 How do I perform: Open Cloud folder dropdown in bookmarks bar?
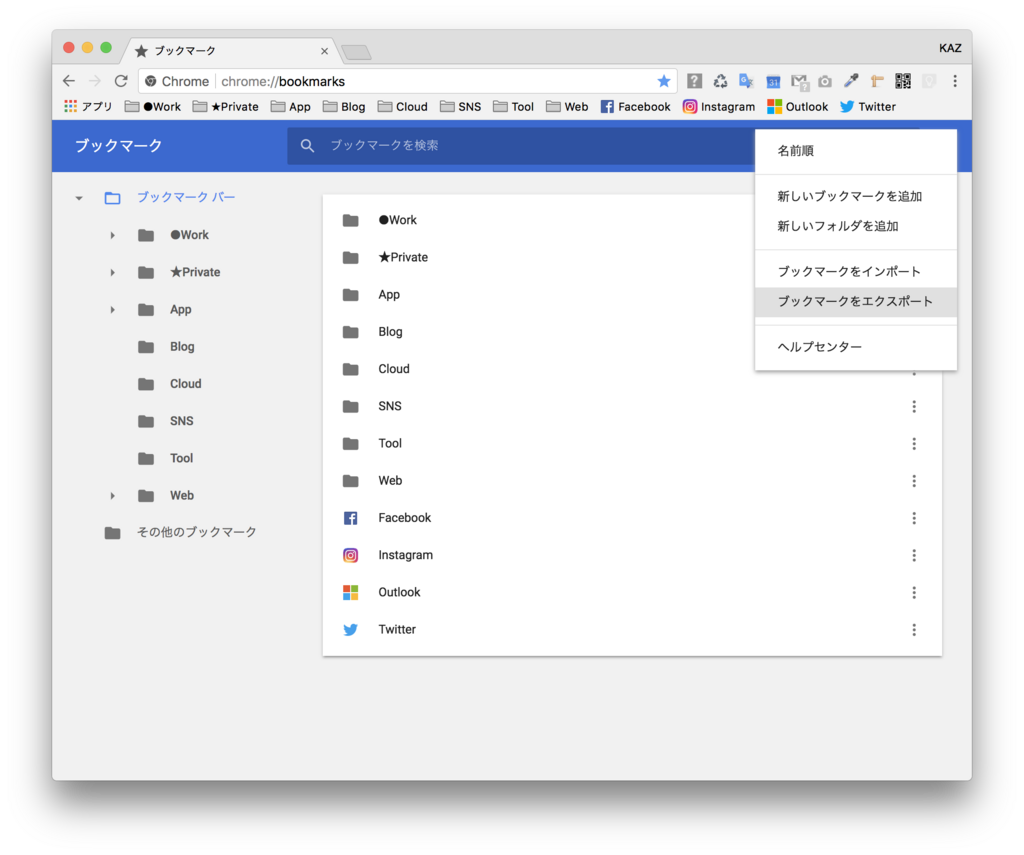click(402, 106)
